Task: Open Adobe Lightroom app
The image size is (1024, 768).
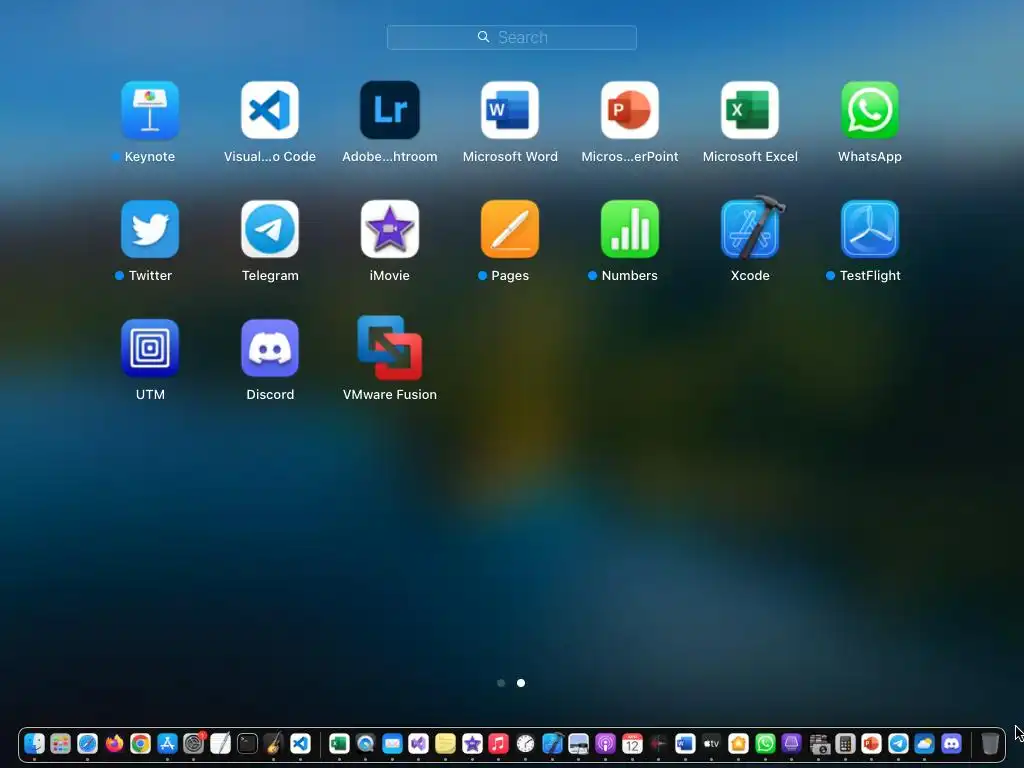Action: click(x=390, y=110)
